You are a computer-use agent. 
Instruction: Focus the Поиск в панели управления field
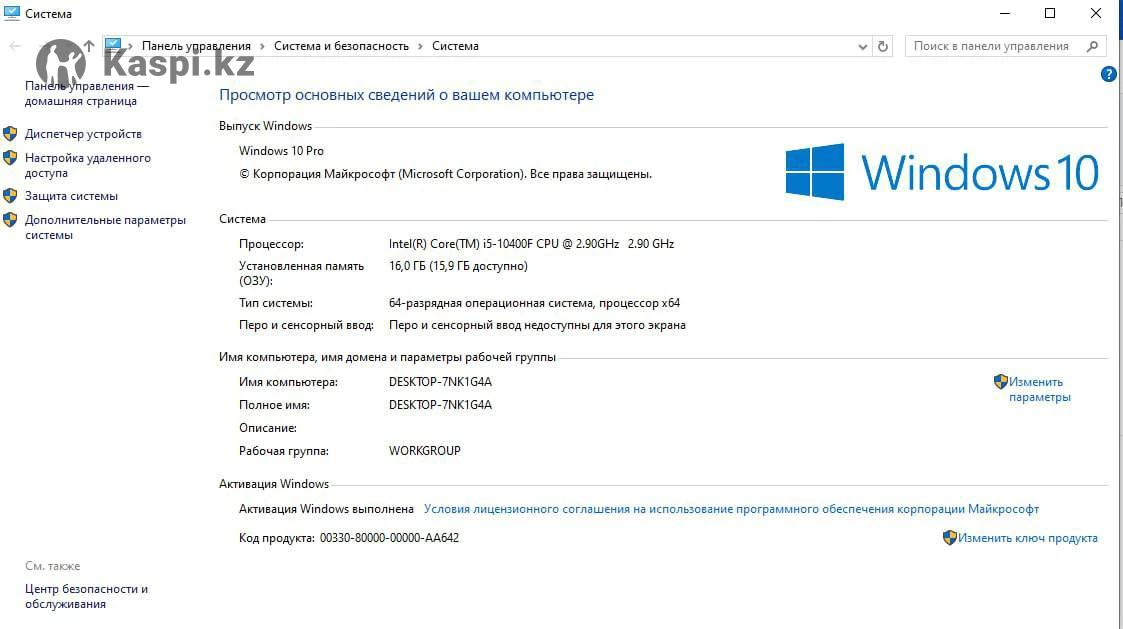point(995,46)
